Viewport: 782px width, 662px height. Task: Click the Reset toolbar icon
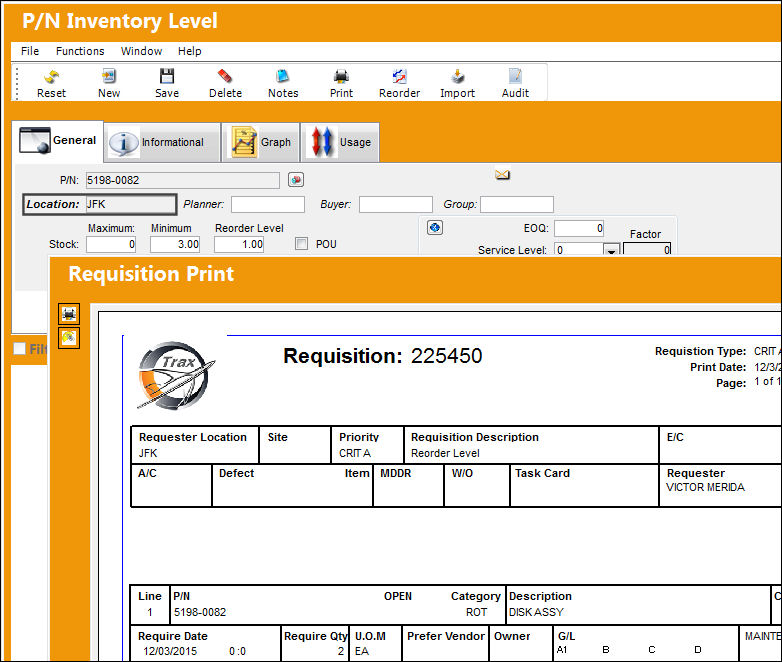[x=51, y=83]
